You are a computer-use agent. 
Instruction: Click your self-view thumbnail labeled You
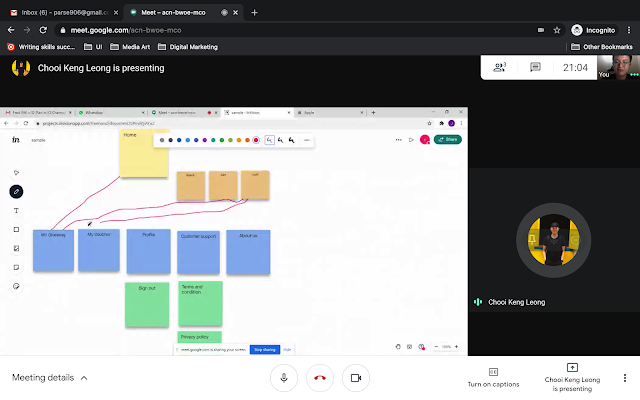618,67
